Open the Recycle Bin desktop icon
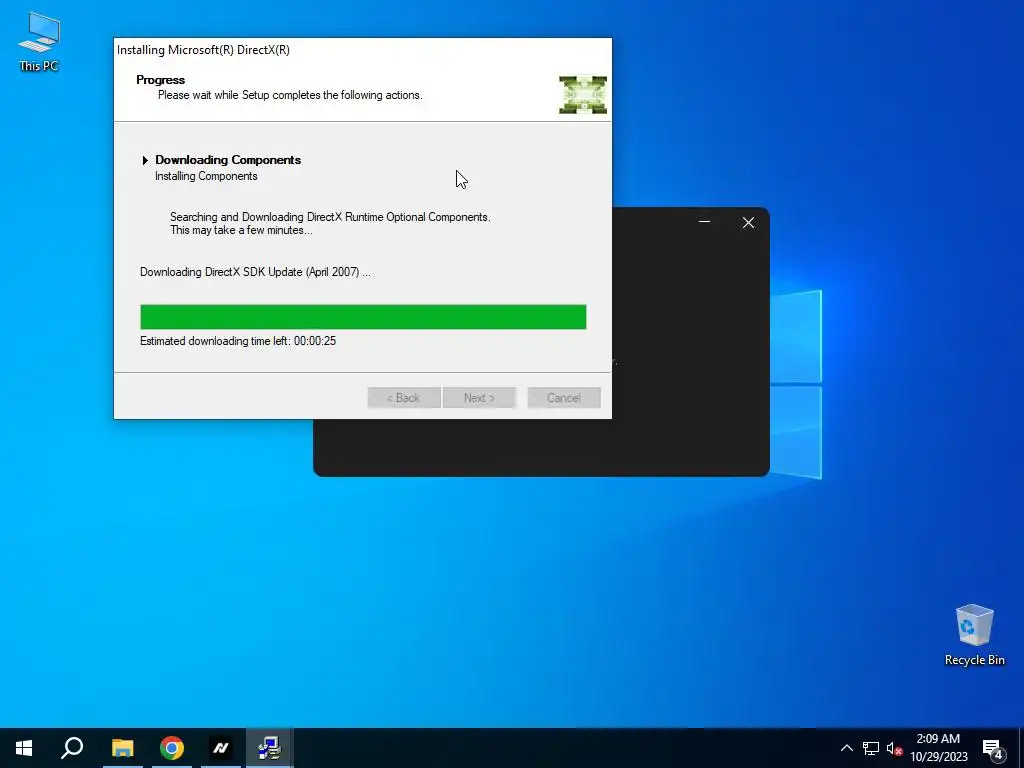Screen dimensions: 1024x768 click(x=974, y=635)
